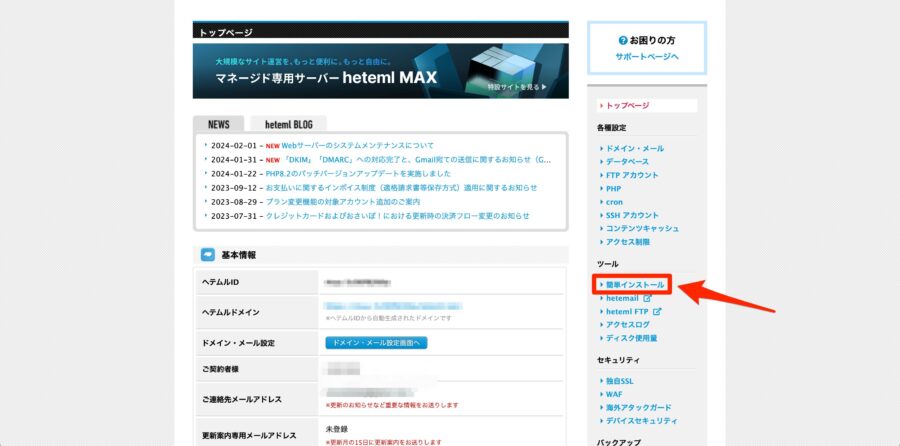Screen dimensions: 900x446
Task: Open the SSH アカウント page
Action: [632, 215]
